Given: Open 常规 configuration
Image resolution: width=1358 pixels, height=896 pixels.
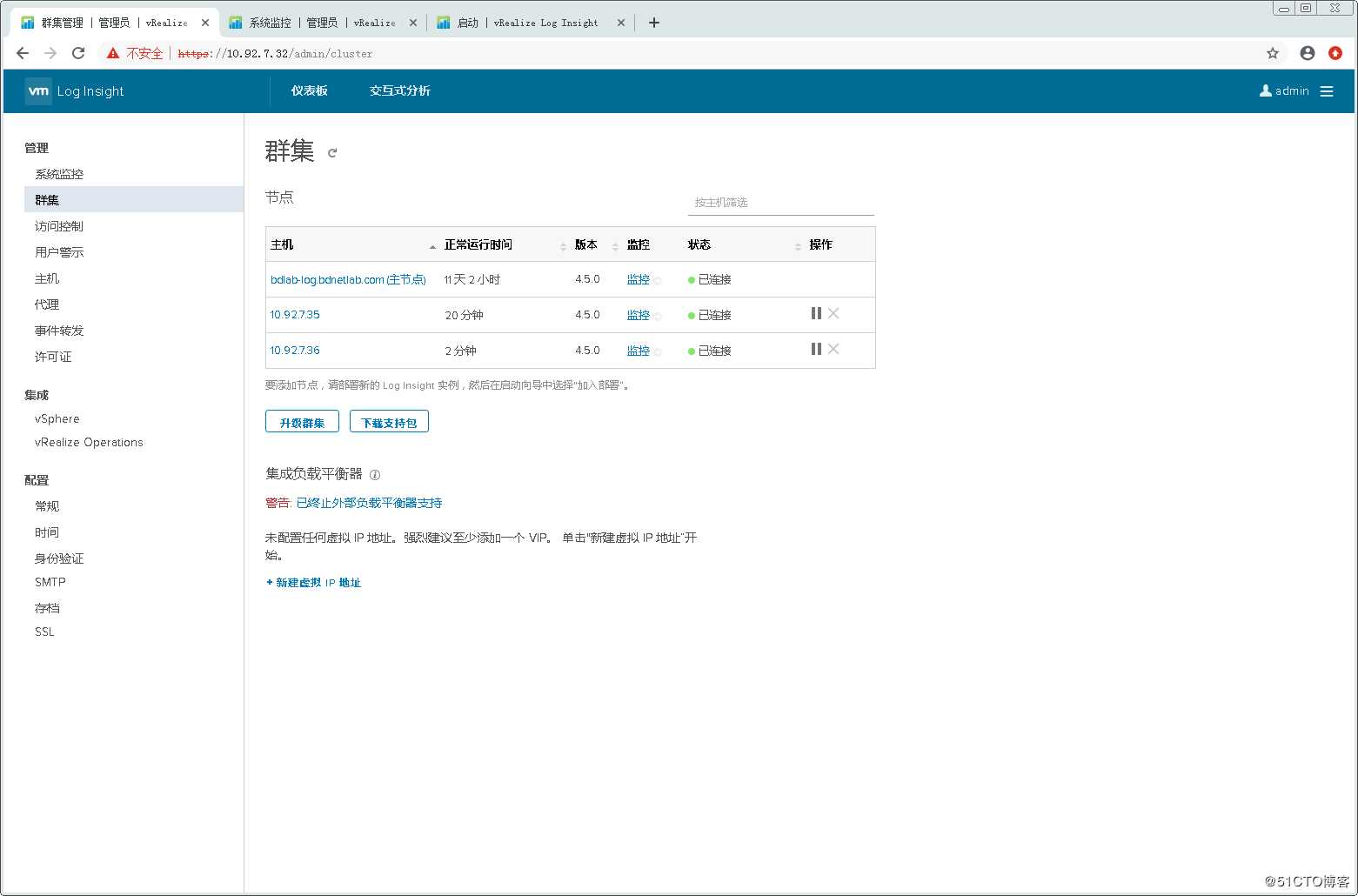Looking at the screenshot, I should click(47, 506).
